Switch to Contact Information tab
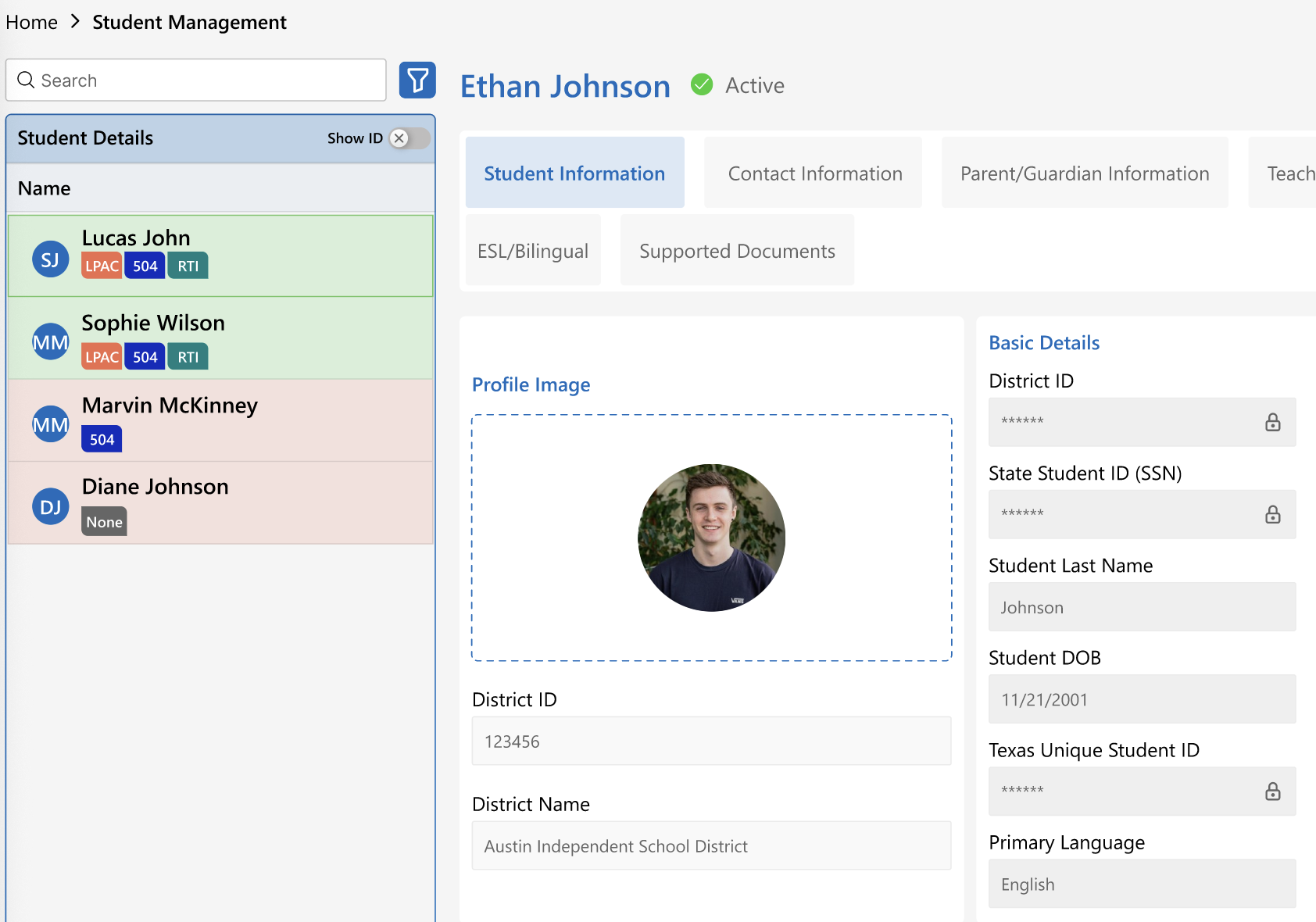The image size is (1316, 922). coord(814,173)
